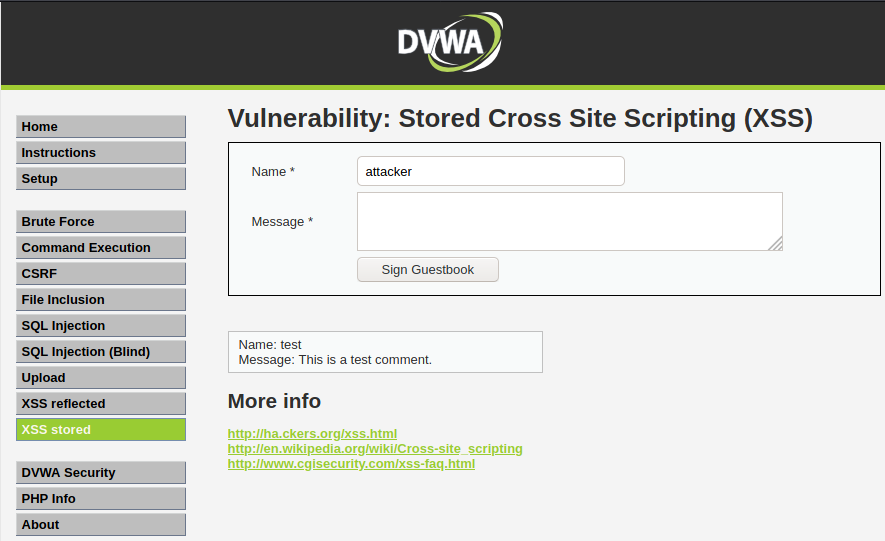Screen dimensions: 885x541
Task: Open the Brute Force section
Action: [x=101, y=222]
